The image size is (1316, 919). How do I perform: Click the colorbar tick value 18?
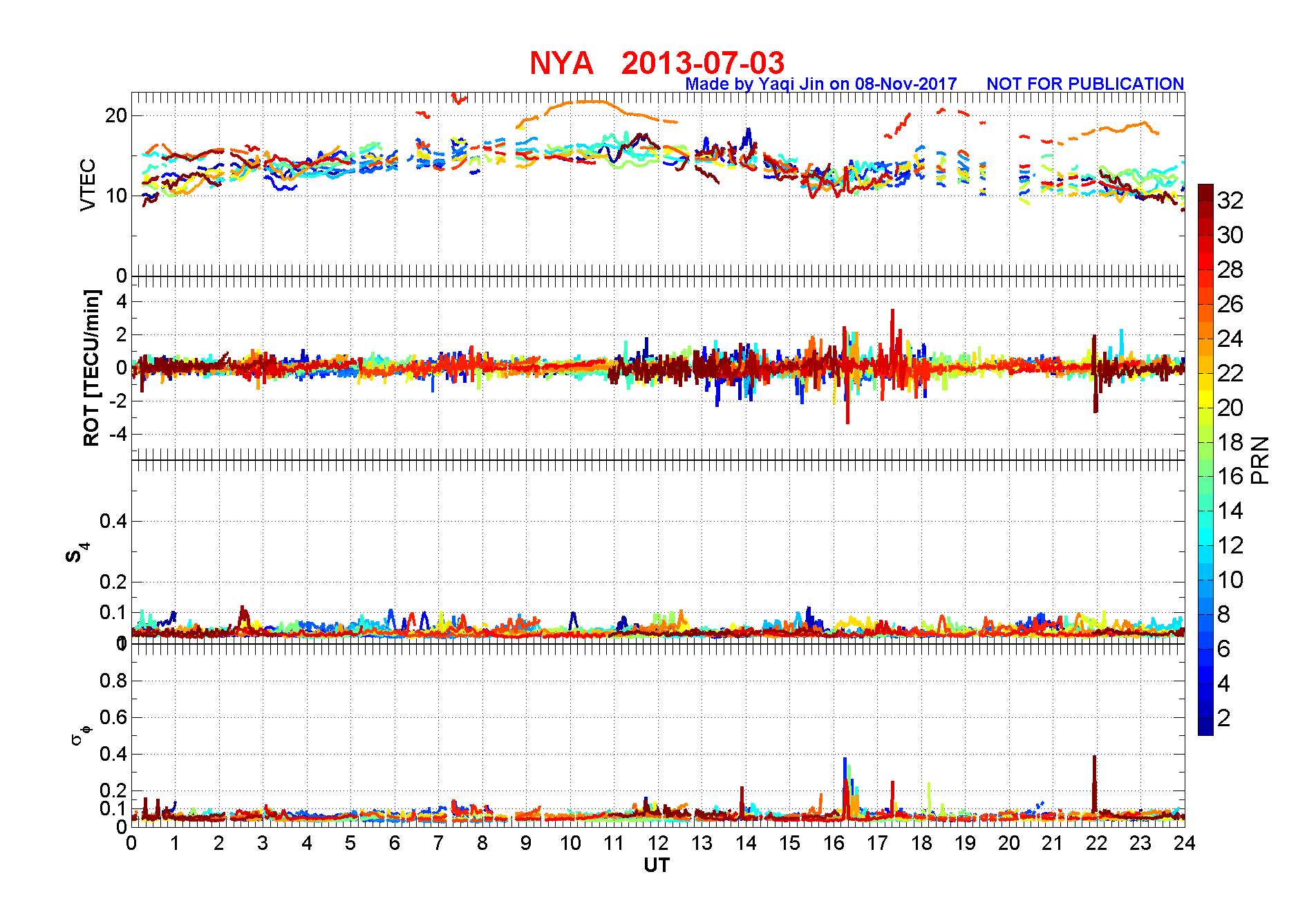pos(1230,442)
